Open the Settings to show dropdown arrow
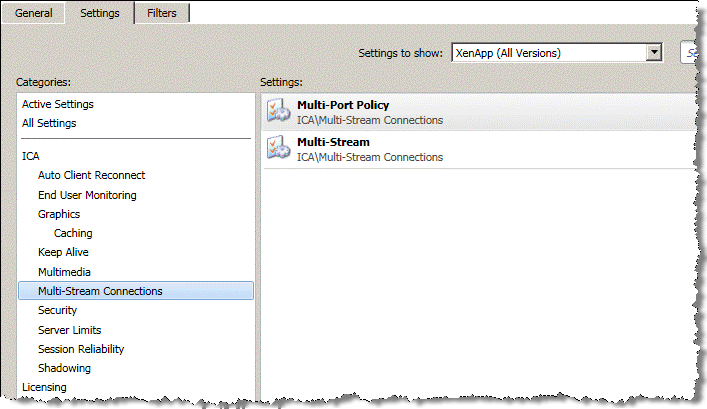The image size is (707, 409). pyautogui.click(x=654, y=53)
